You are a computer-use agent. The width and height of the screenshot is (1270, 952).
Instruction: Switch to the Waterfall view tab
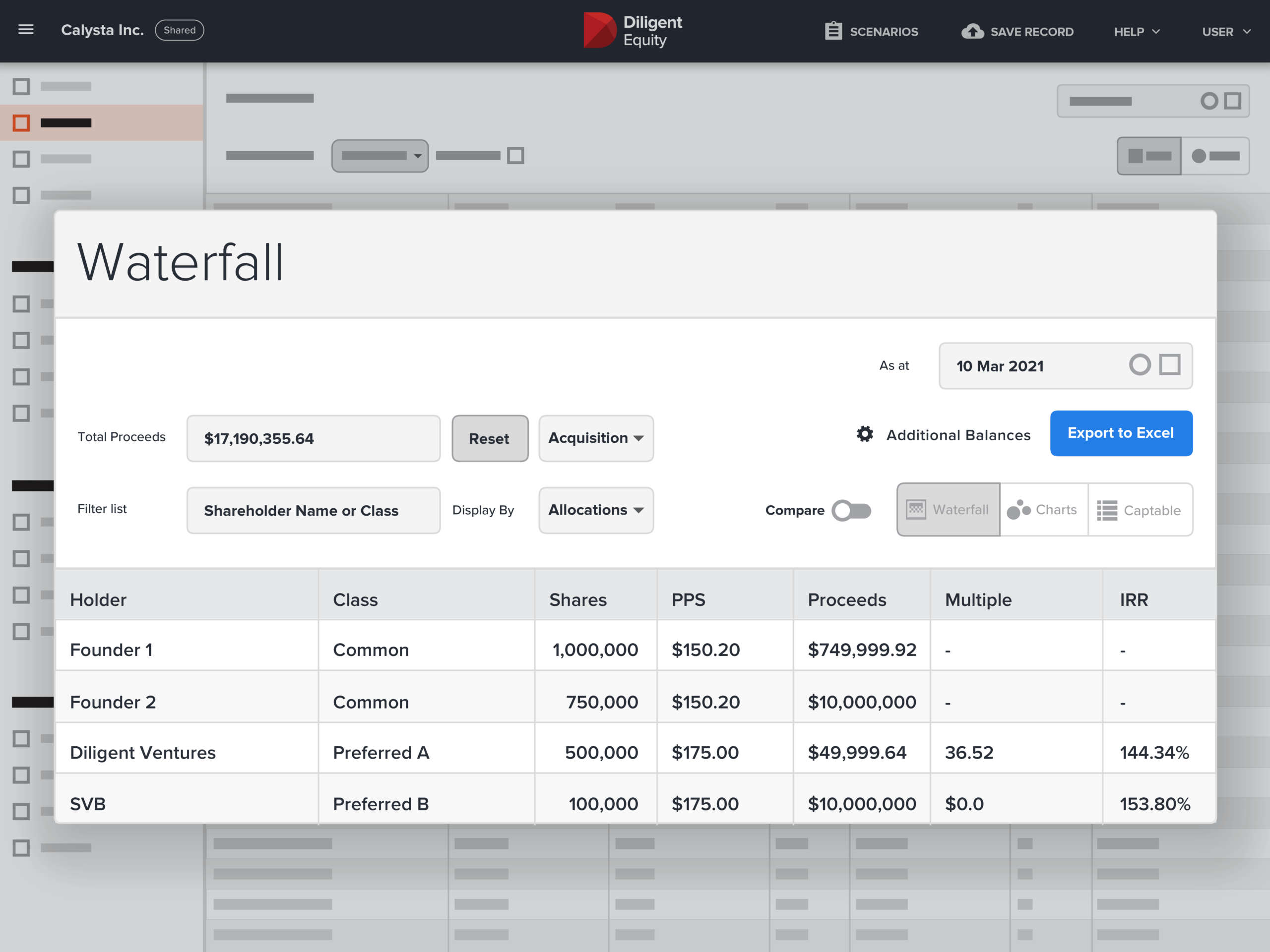(948, 510)
